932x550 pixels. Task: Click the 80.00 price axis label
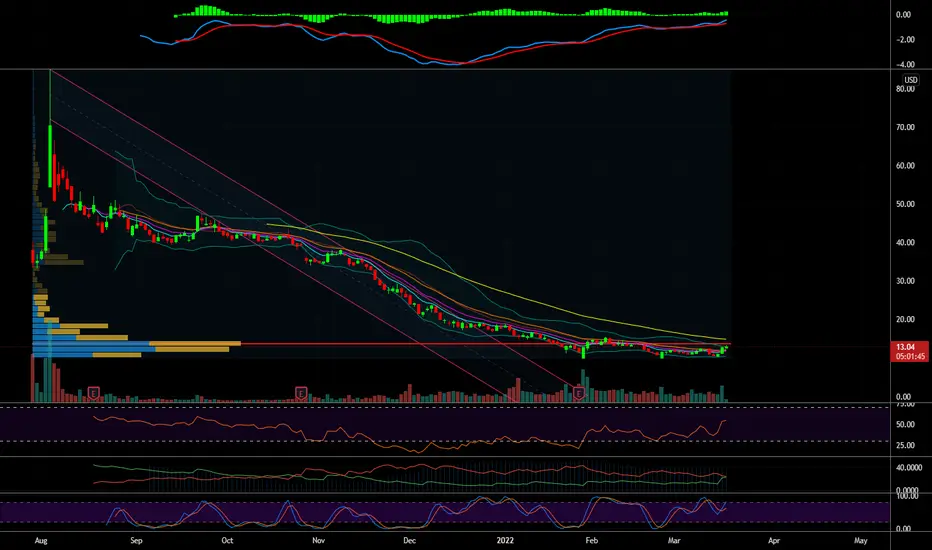[x=905, y=89]
